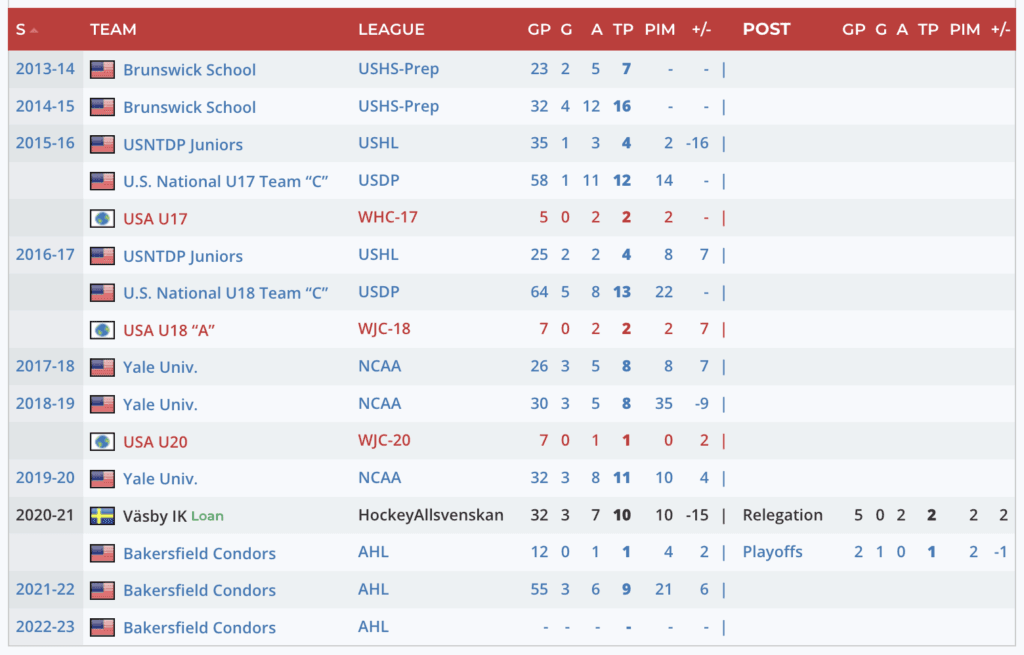Click the Playoffs link for Bakersfield Condors
The height and width of the screenshot is (655, 1024).
[x=772, y=552]
